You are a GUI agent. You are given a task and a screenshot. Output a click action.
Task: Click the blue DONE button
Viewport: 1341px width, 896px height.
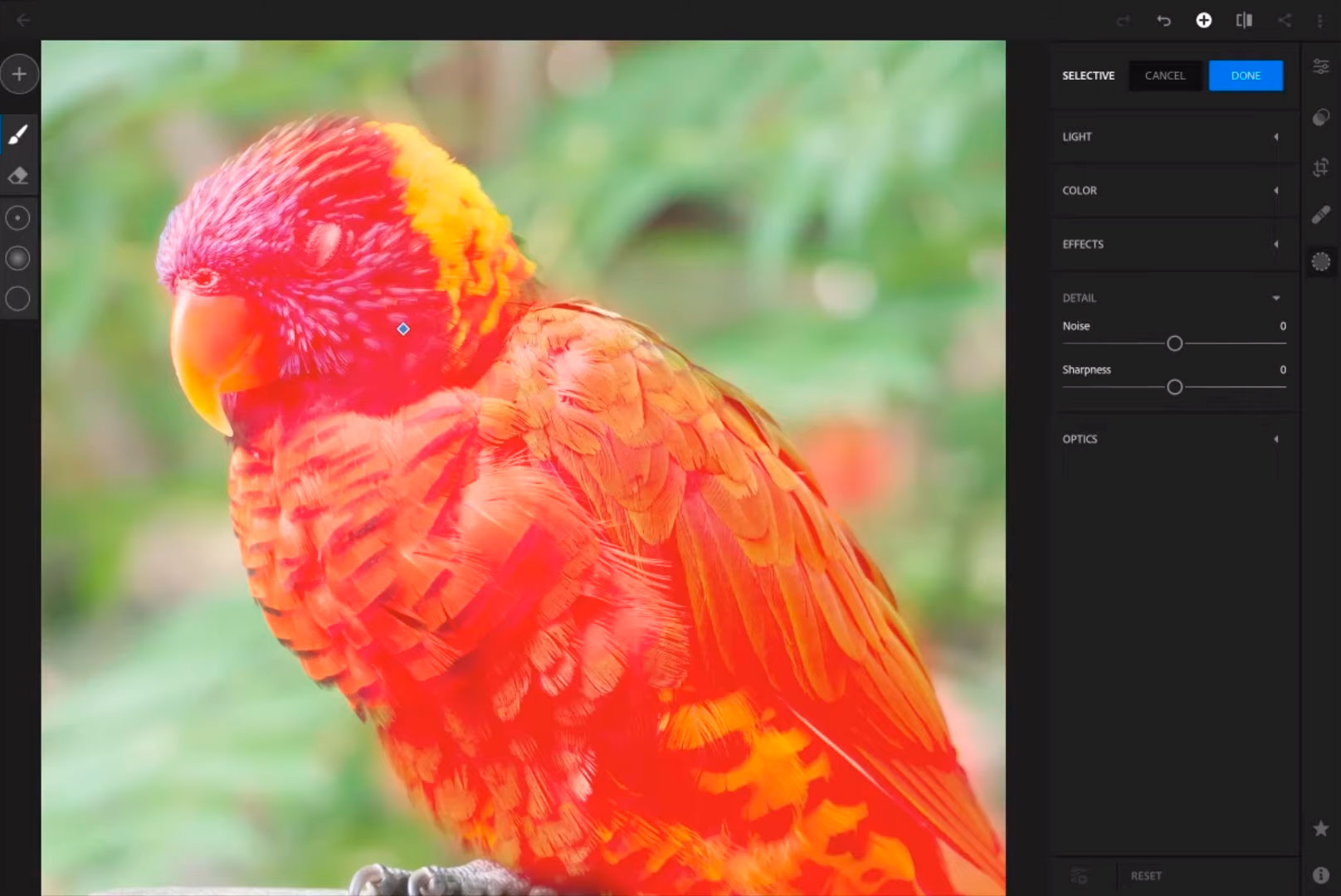(1246, 75)
